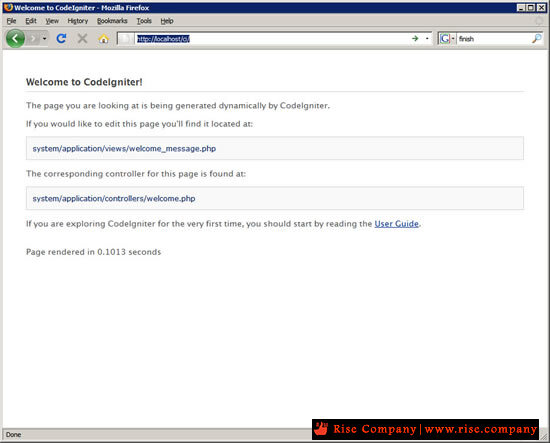Click the search box containing 'finish'
The height and width of the screenshot is (443, 550).
494,39
